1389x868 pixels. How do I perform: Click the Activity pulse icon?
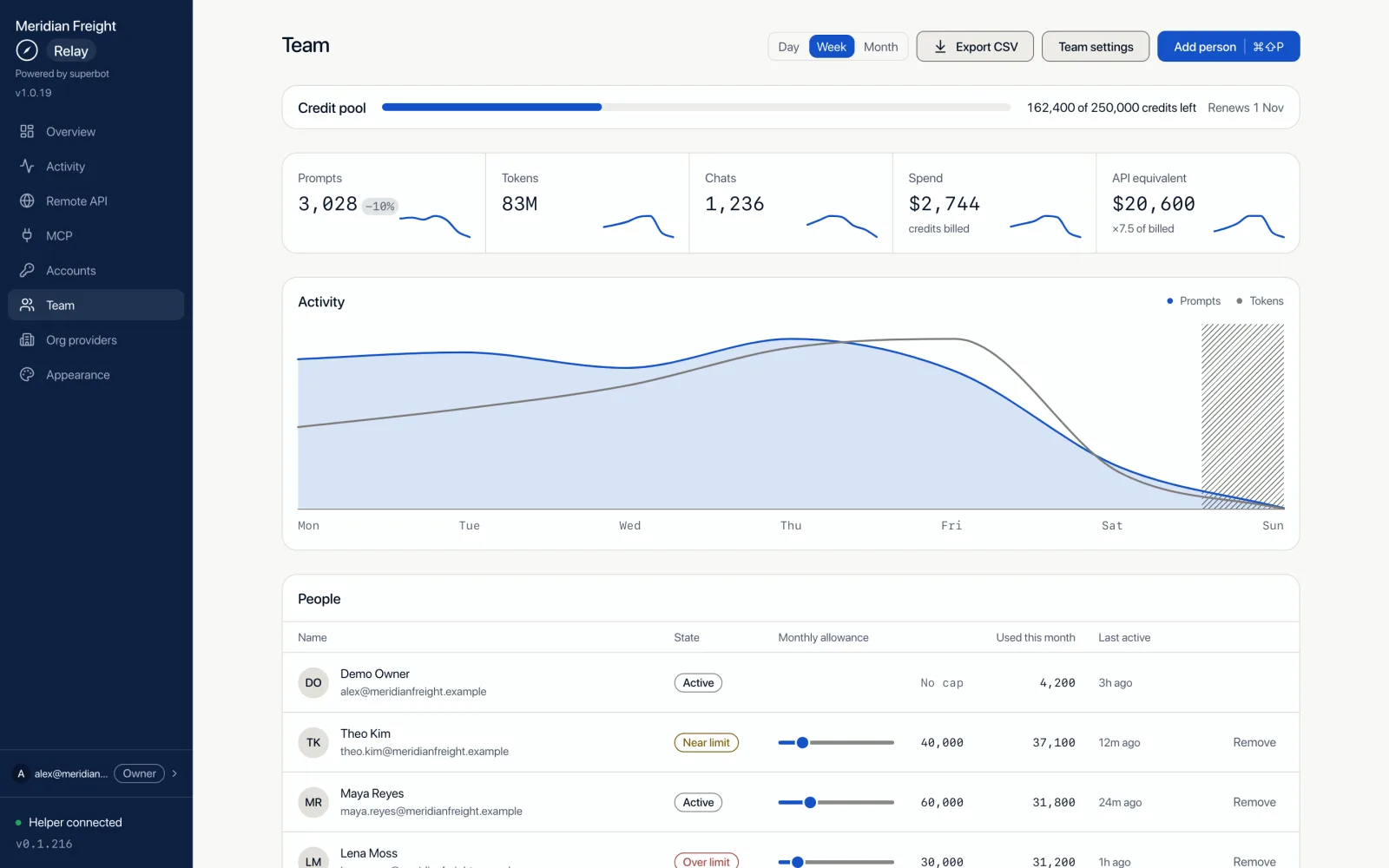point(27,166)
